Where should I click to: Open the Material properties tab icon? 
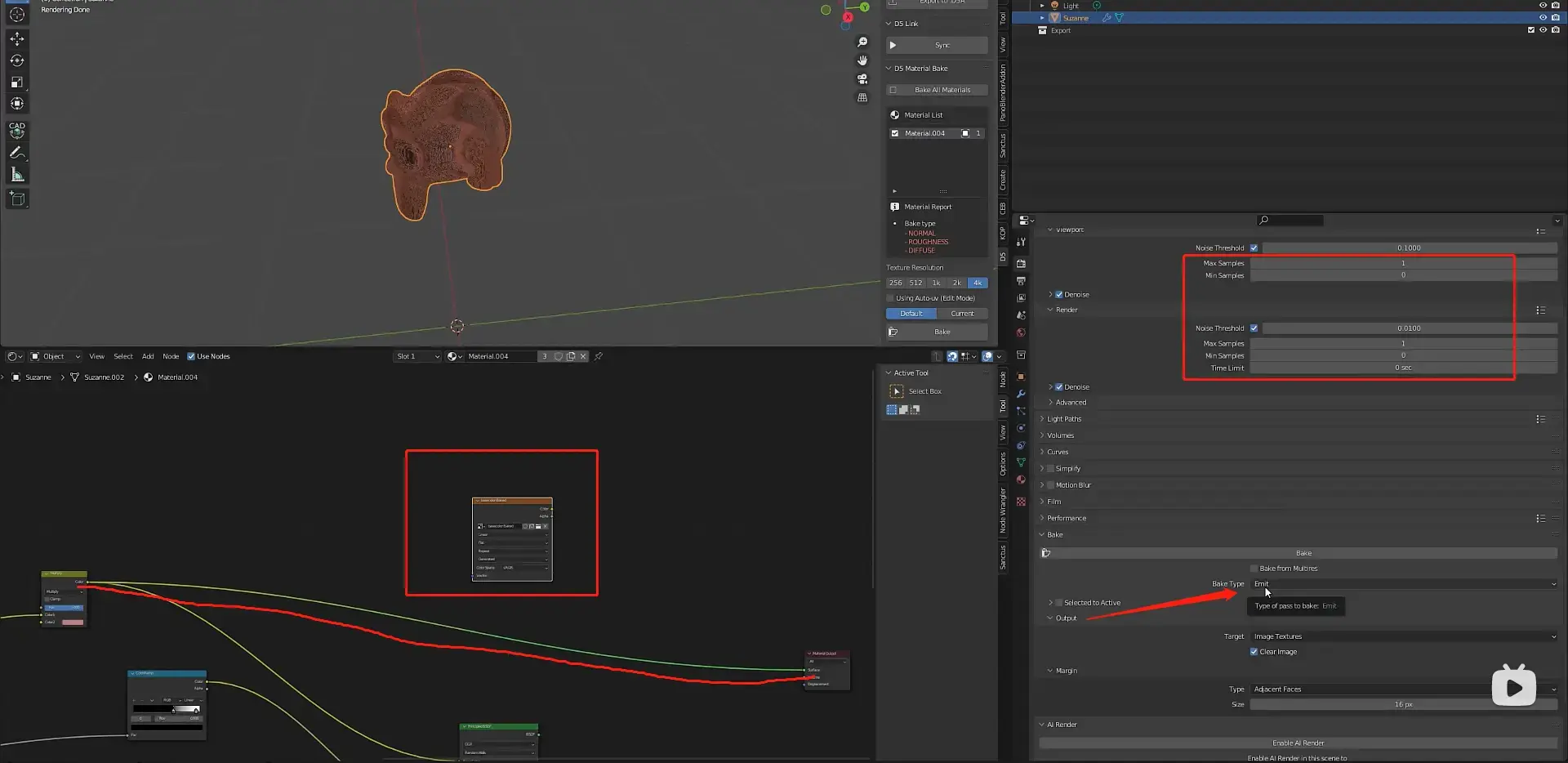click(1021, 480)
